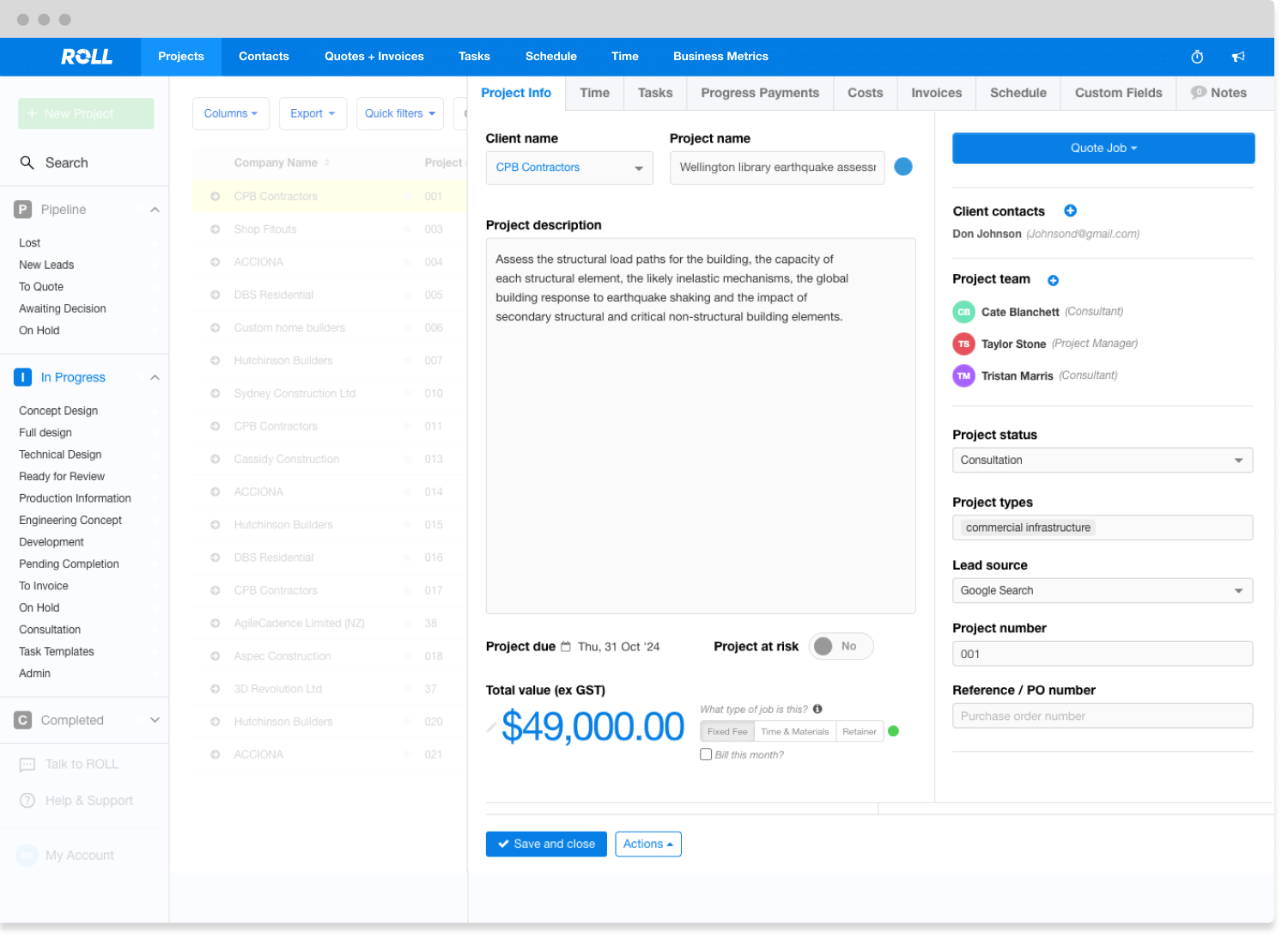Add project team member with plus icon
Viewport: 1288px width, 945px height.
1053,280
